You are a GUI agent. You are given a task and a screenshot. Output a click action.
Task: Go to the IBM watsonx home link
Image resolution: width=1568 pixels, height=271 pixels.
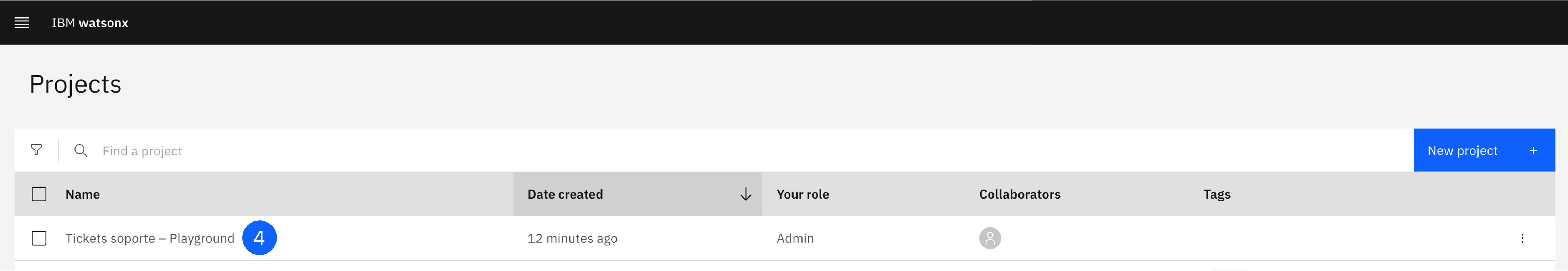point(90,23)
